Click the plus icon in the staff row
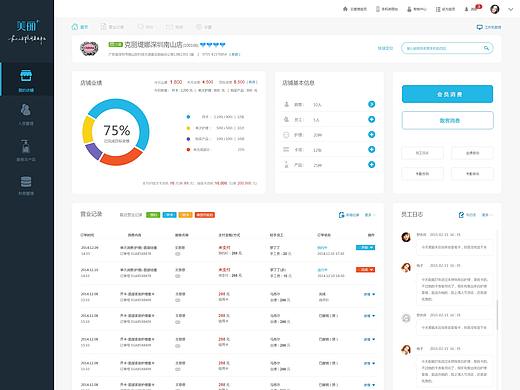 click(x=372, y=119)
